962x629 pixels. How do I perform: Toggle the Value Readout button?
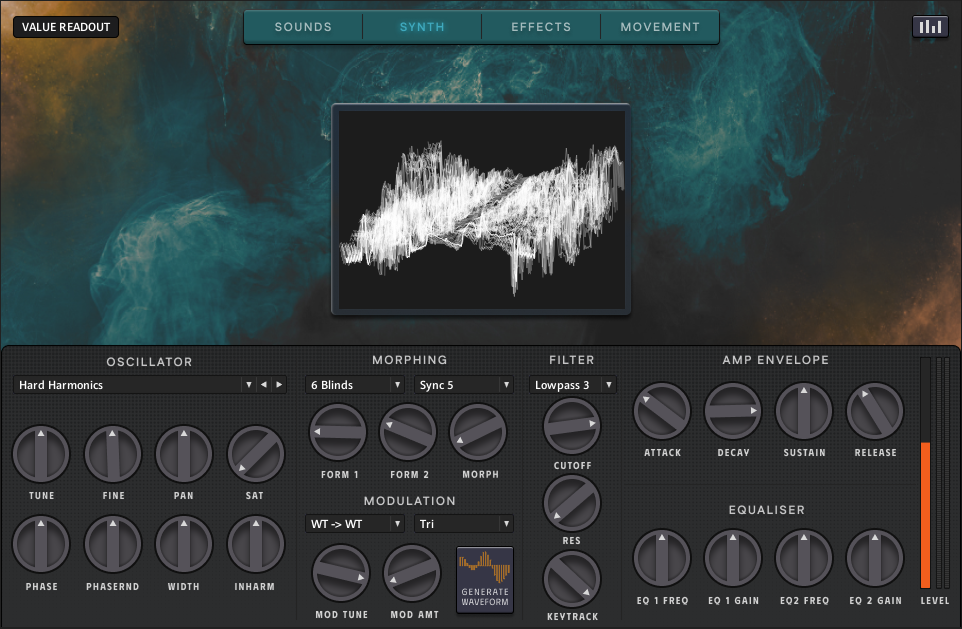tap(66, 27)
